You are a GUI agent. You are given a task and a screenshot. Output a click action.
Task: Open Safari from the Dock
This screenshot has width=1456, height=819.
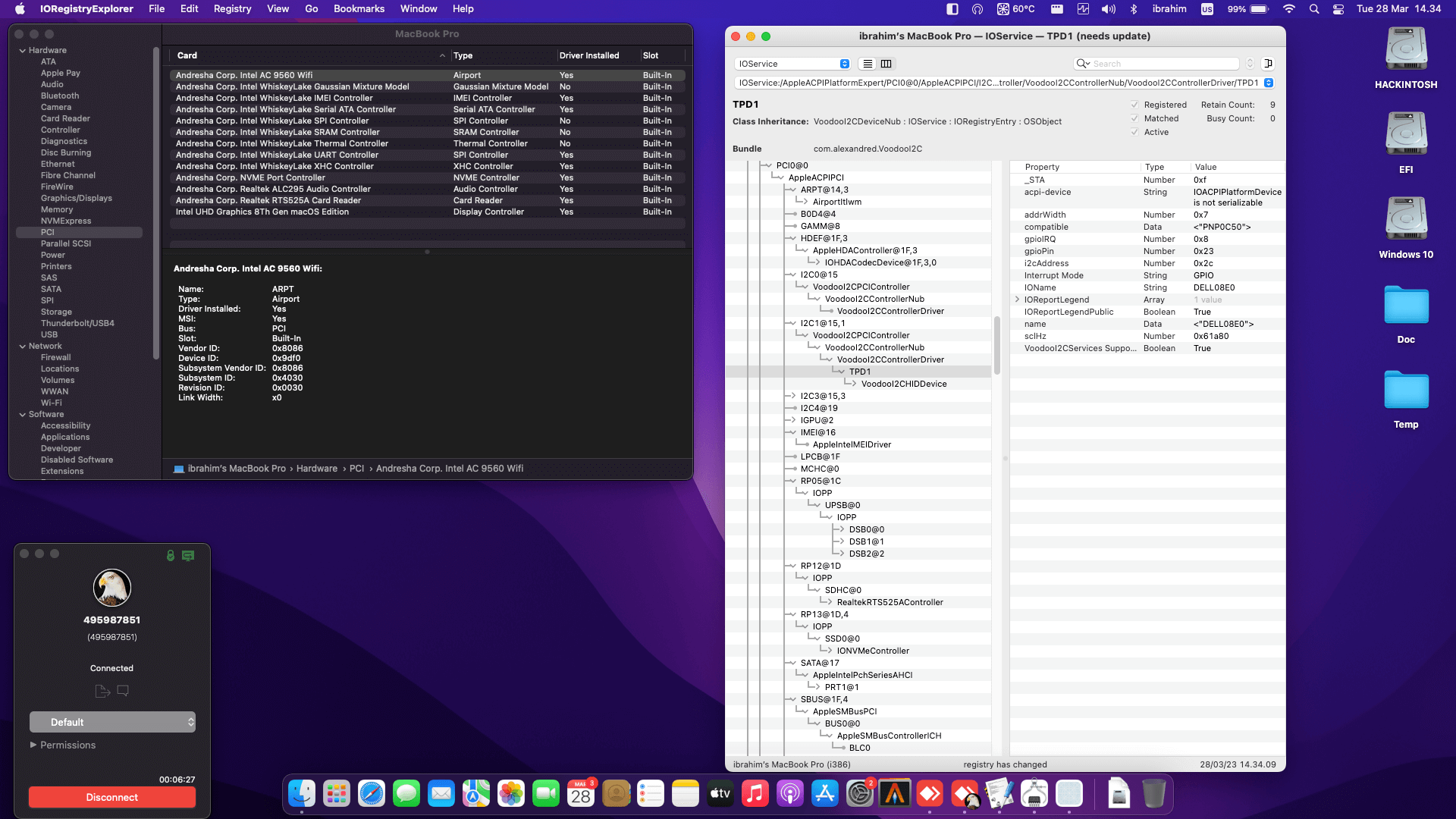(x=372, y=794)
